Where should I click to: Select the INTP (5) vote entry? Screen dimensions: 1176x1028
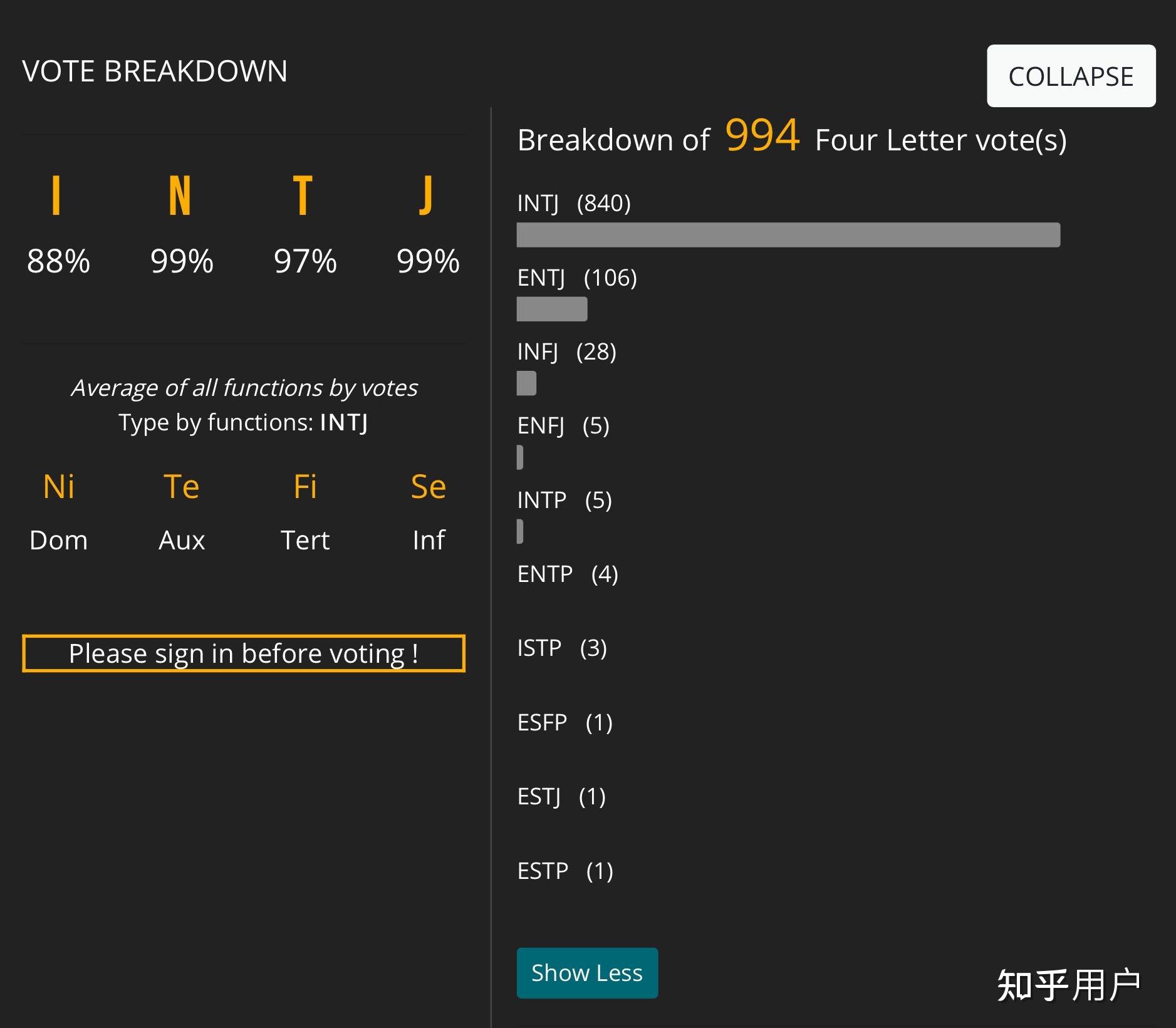pos(564,500)
